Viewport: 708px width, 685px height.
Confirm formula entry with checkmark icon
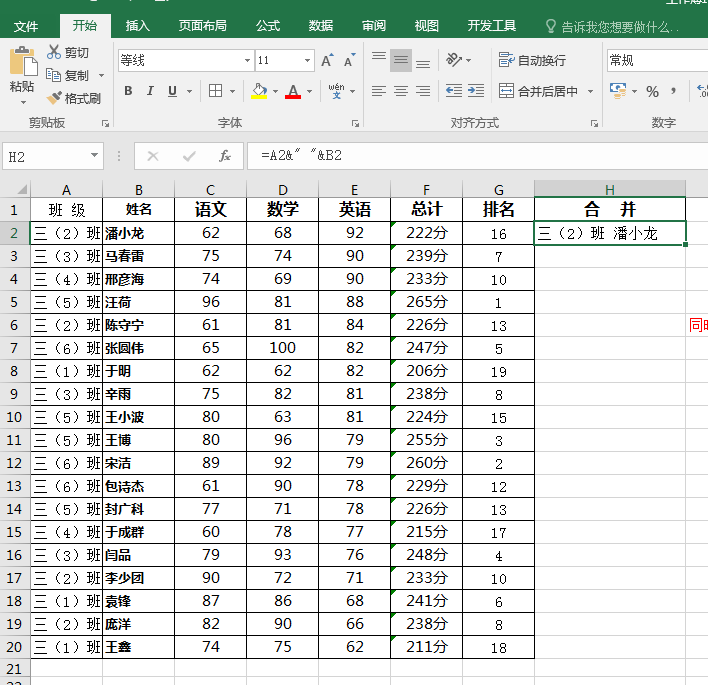tap(189, 156)
